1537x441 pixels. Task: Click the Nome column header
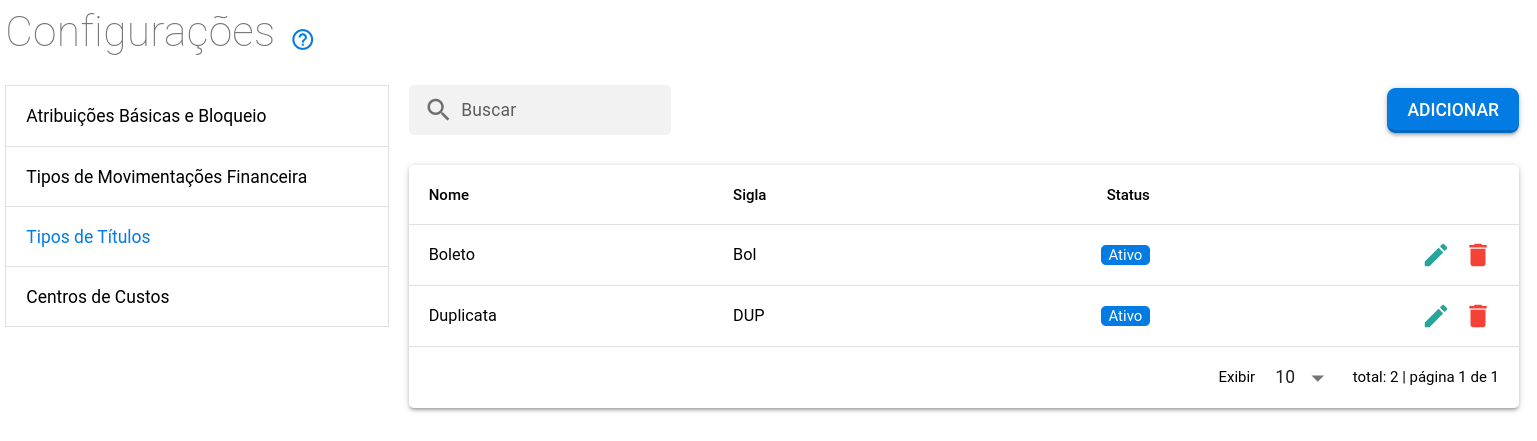[x=449, y=195]
